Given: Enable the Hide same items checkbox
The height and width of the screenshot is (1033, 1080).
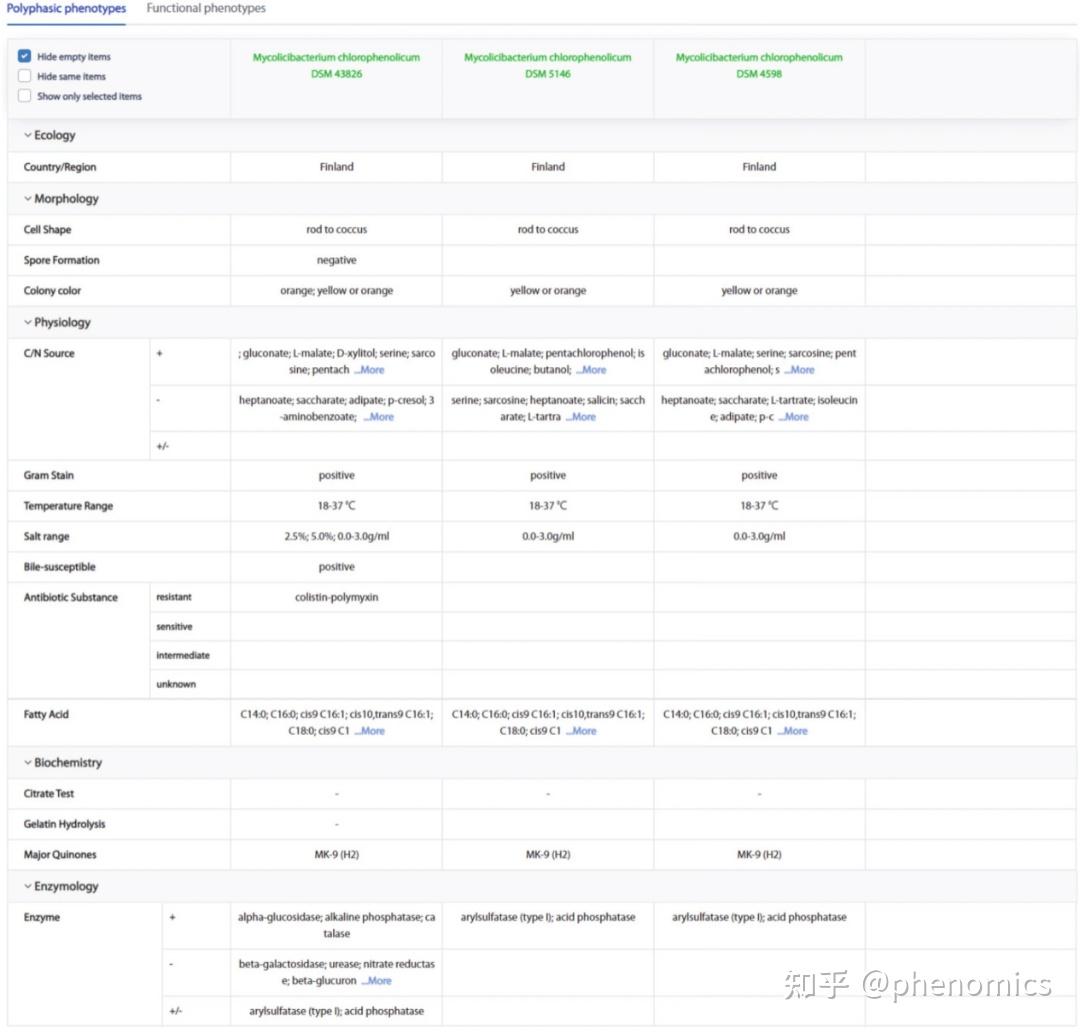Looking at the screenshot, I should tap(25, 77).
